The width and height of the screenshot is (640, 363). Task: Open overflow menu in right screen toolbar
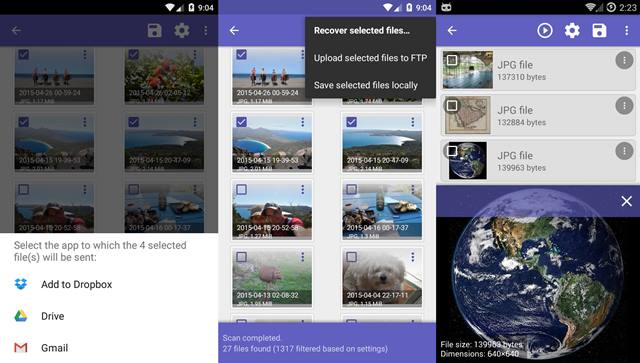tap(627, 31)
